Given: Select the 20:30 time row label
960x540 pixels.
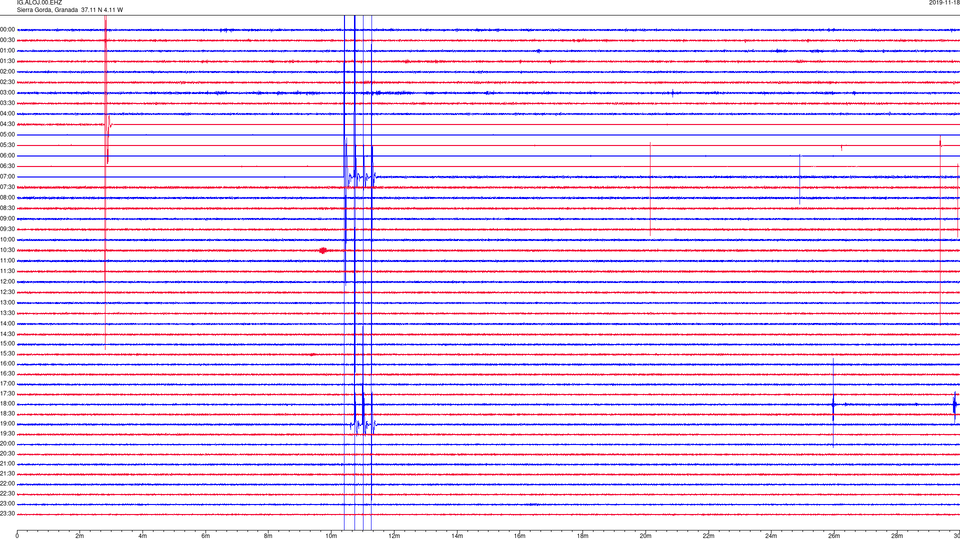Looking at the screenshot, I should tap(7, 454).
